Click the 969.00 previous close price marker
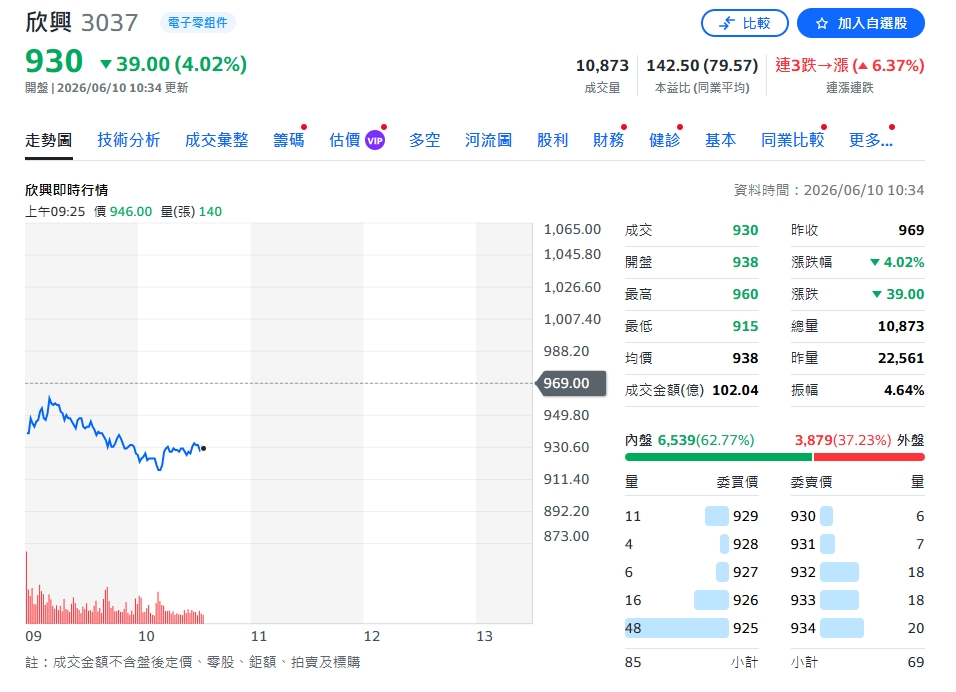 click(571, 383)
